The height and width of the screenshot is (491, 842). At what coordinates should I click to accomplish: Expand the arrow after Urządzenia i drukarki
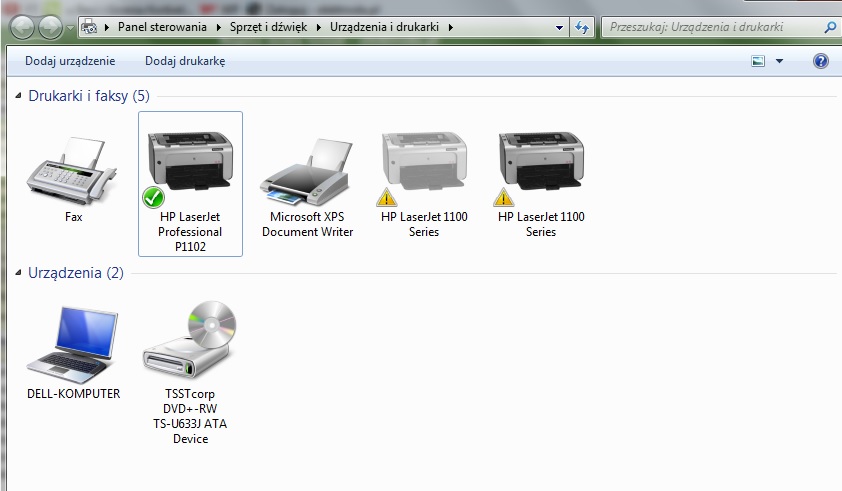tap(450, 27)
